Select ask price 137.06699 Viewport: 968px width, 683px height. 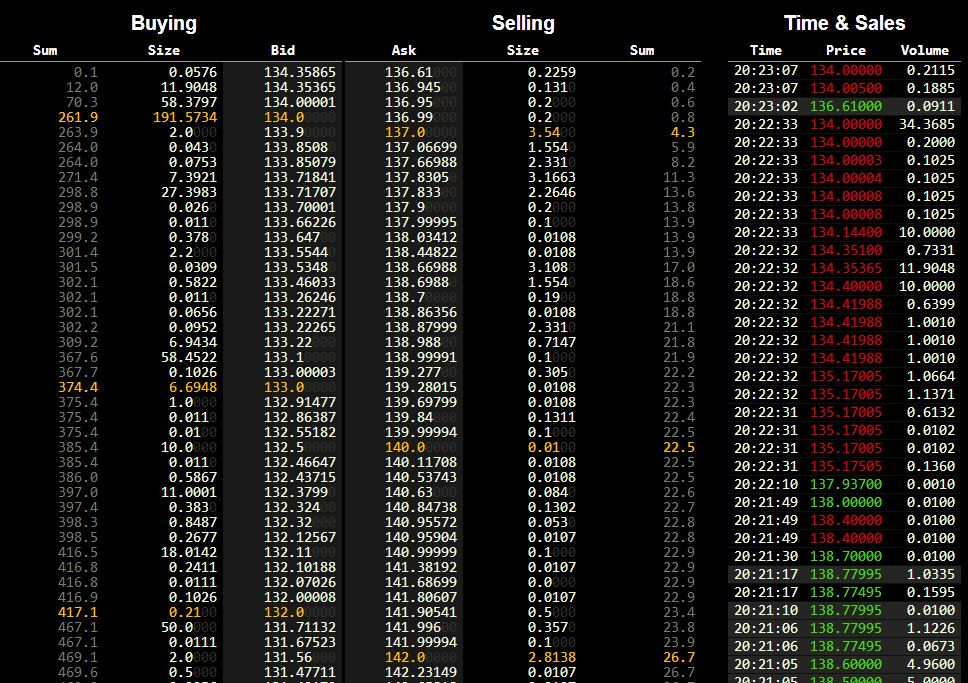click(x=421, y=147)
